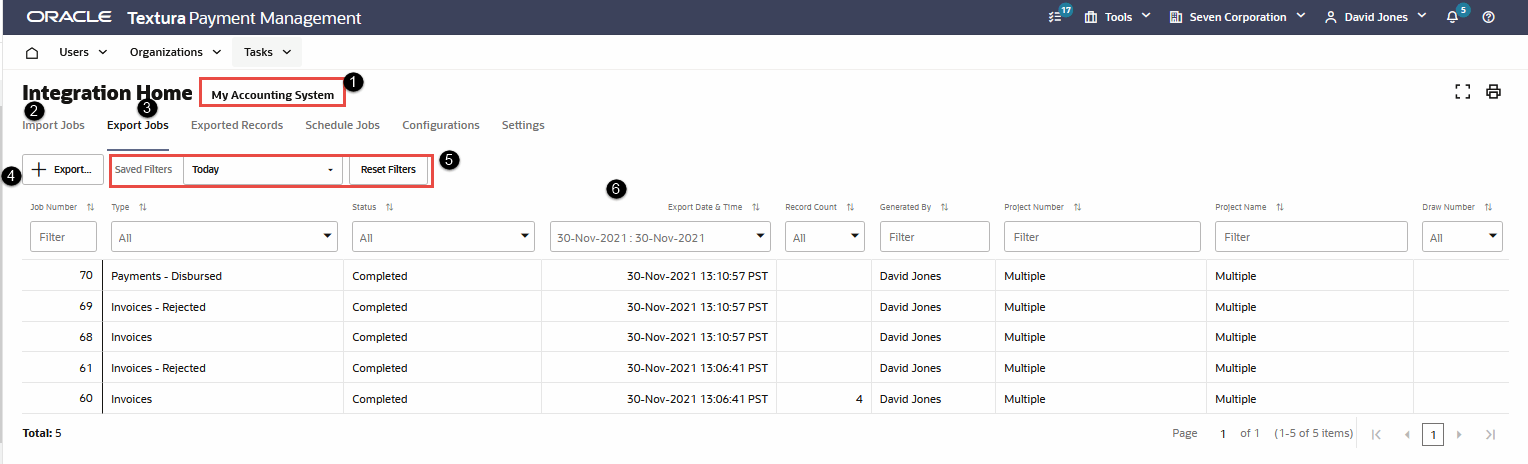Sort by Status column arrows

click(x=388, y=207)
